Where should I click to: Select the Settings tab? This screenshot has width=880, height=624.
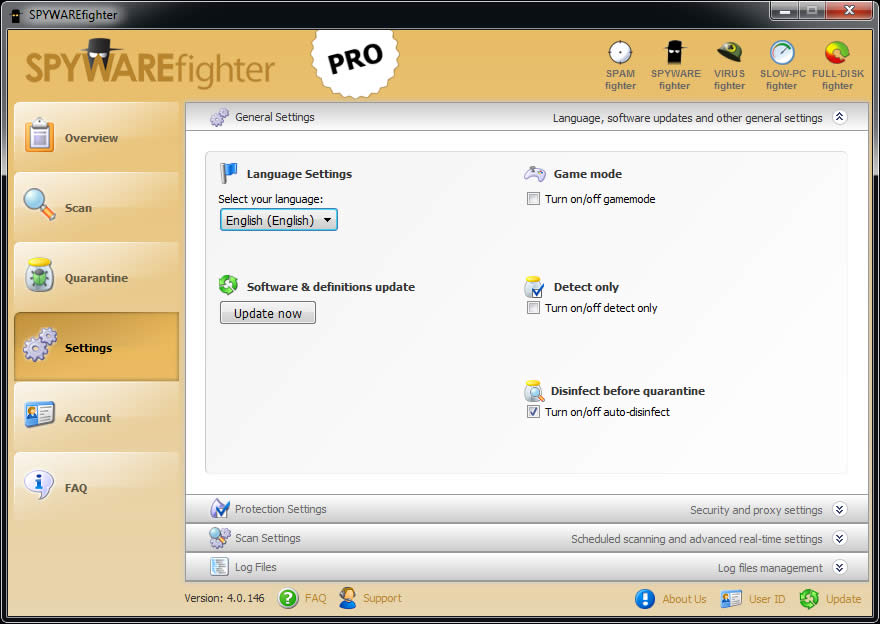[x=97, y=347]
